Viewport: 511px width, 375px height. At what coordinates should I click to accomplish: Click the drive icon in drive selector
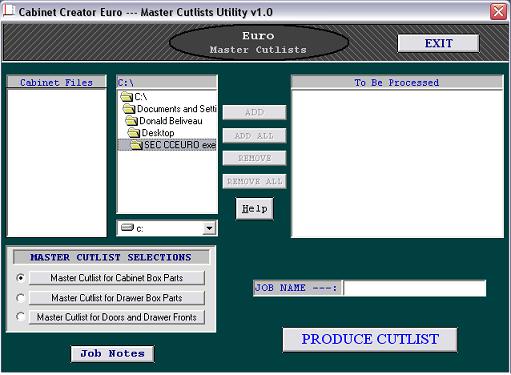point(127,228)
